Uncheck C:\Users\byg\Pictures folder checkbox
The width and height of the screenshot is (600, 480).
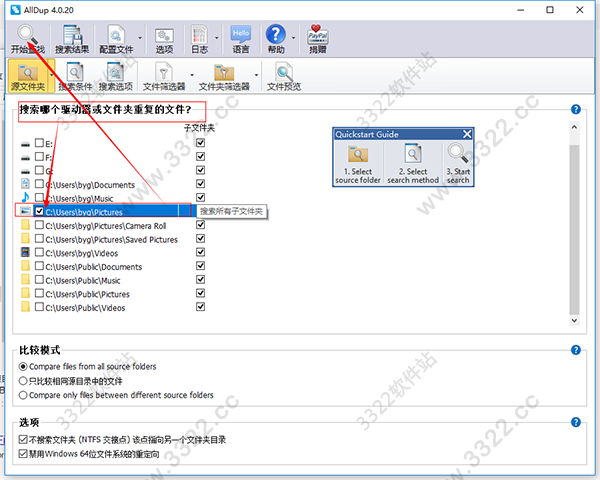(x=39, y=211)
